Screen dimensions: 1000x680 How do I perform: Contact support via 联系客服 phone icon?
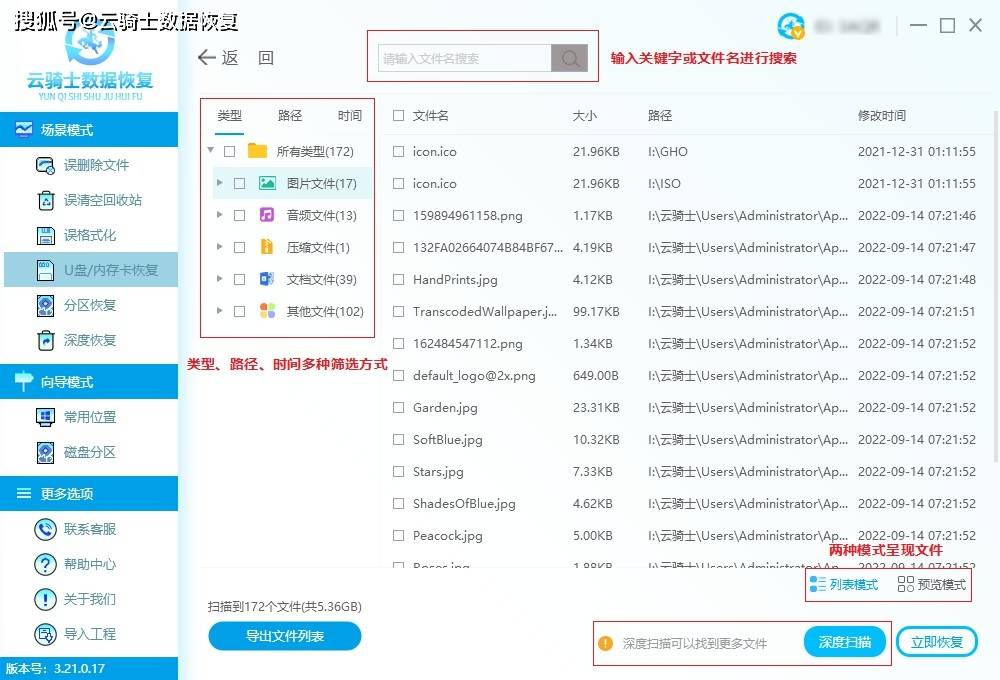pyautogui.click(x=45, y=529)
